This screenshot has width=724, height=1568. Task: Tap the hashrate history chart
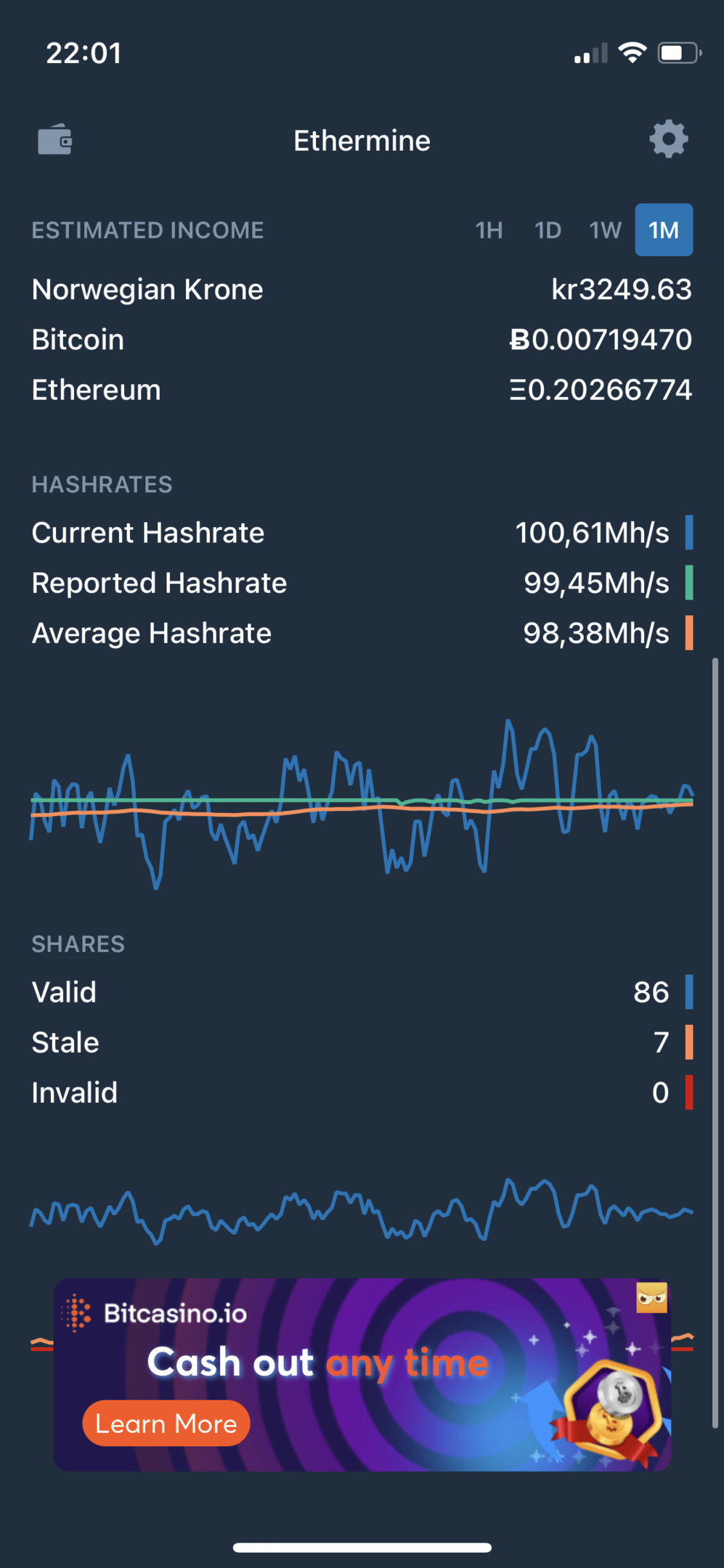(362, 804)
